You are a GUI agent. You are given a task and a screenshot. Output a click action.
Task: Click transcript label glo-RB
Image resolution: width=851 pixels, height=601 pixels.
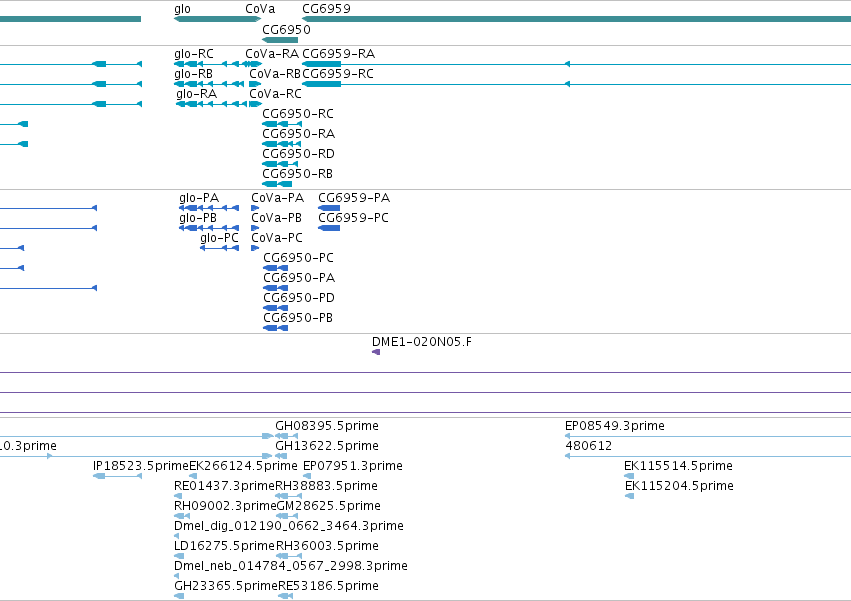point(193,74)
